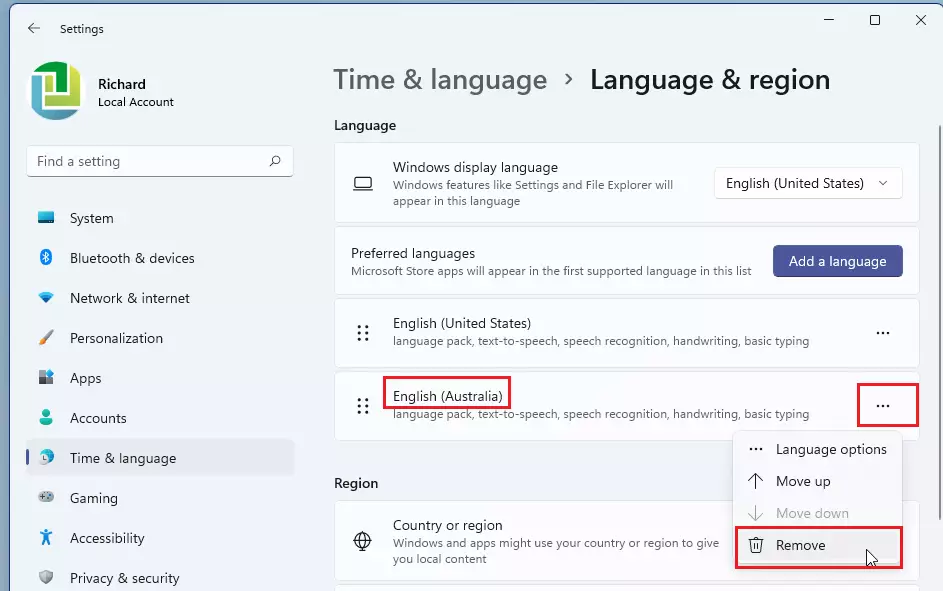This screenshot has height=591, width=943.
Task: Choose Language options from context menu
Action: coord(818,449)
